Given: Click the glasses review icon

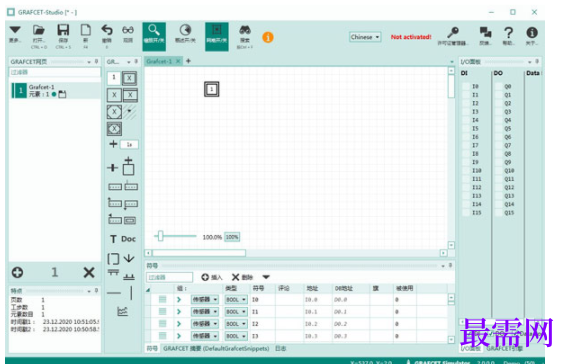Looking at the screenshot, I should point(128,30).
